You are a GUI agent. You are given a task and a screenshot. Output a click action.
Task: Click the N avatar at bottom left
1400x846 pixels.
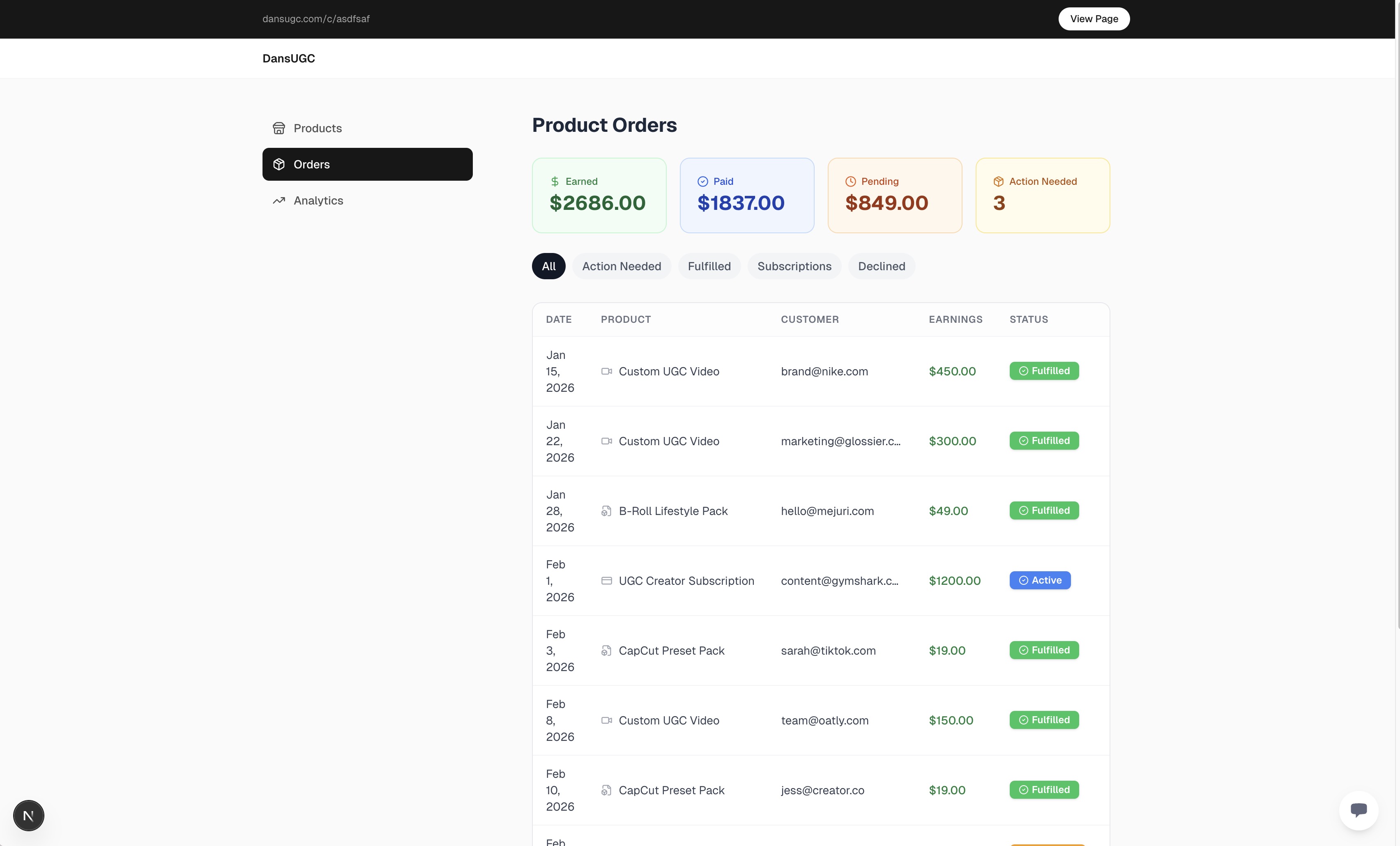coord(28,815)
